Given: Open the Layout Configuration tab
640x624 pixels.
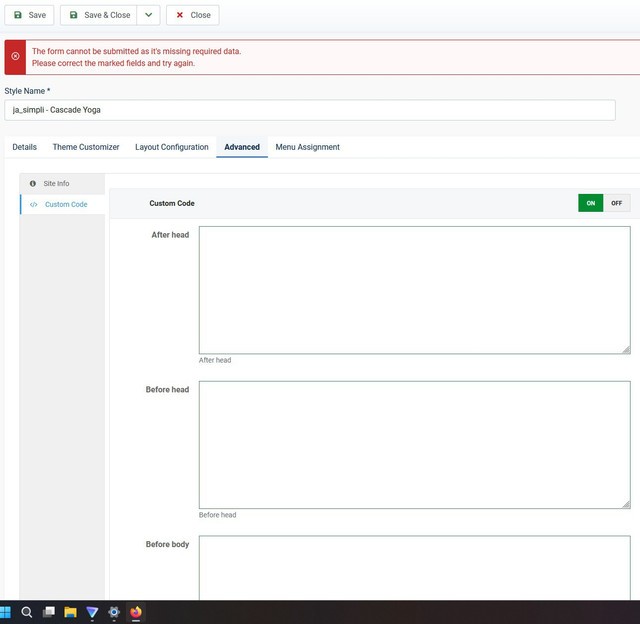Looking at the screenshot, I should [x=172, y=147].
